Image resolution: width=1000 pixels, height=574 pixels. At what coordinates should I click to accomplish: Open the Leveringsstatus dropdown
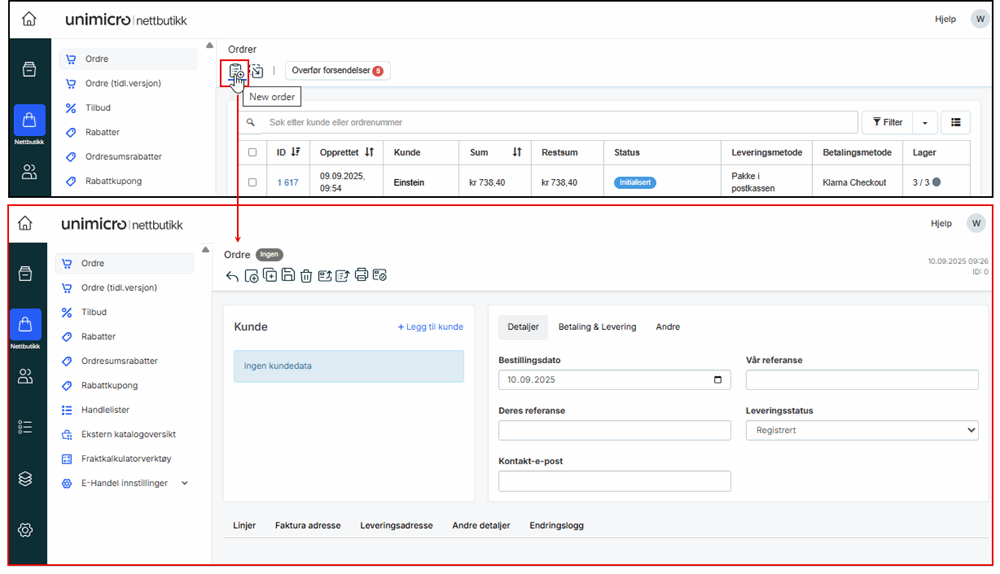pyautogui.click(x=861, y=430)
